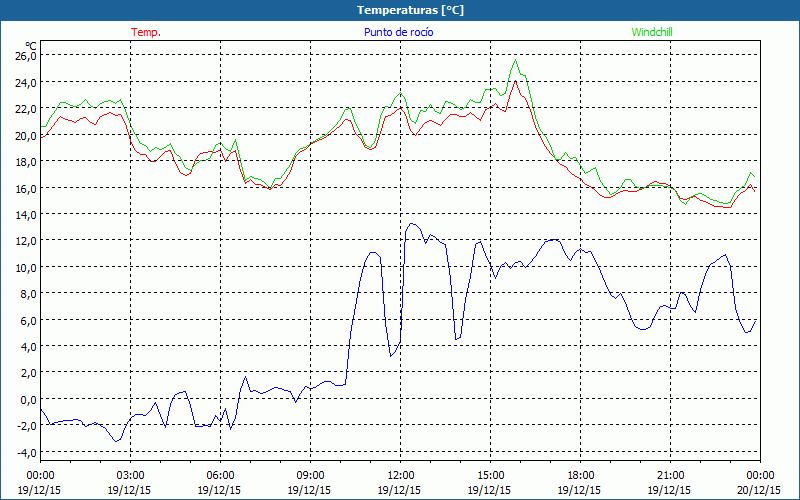Click the °C unit label above the y-axis
This screenshot has height=500, width=800.
tap(31, 46)
